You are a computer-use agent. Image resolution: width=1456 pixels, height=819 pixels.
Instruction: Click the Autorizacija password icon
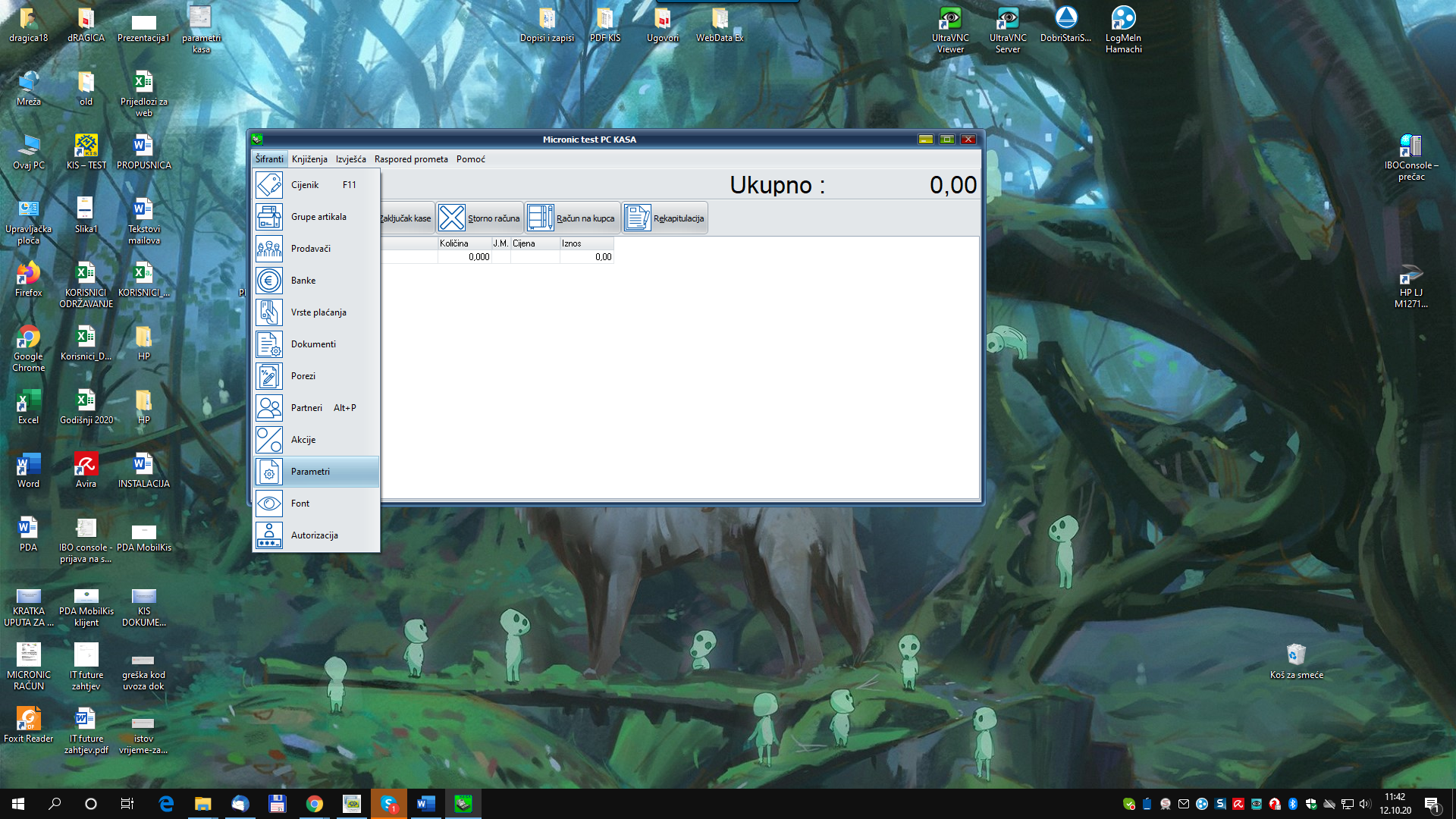click(x=269, y=535)
